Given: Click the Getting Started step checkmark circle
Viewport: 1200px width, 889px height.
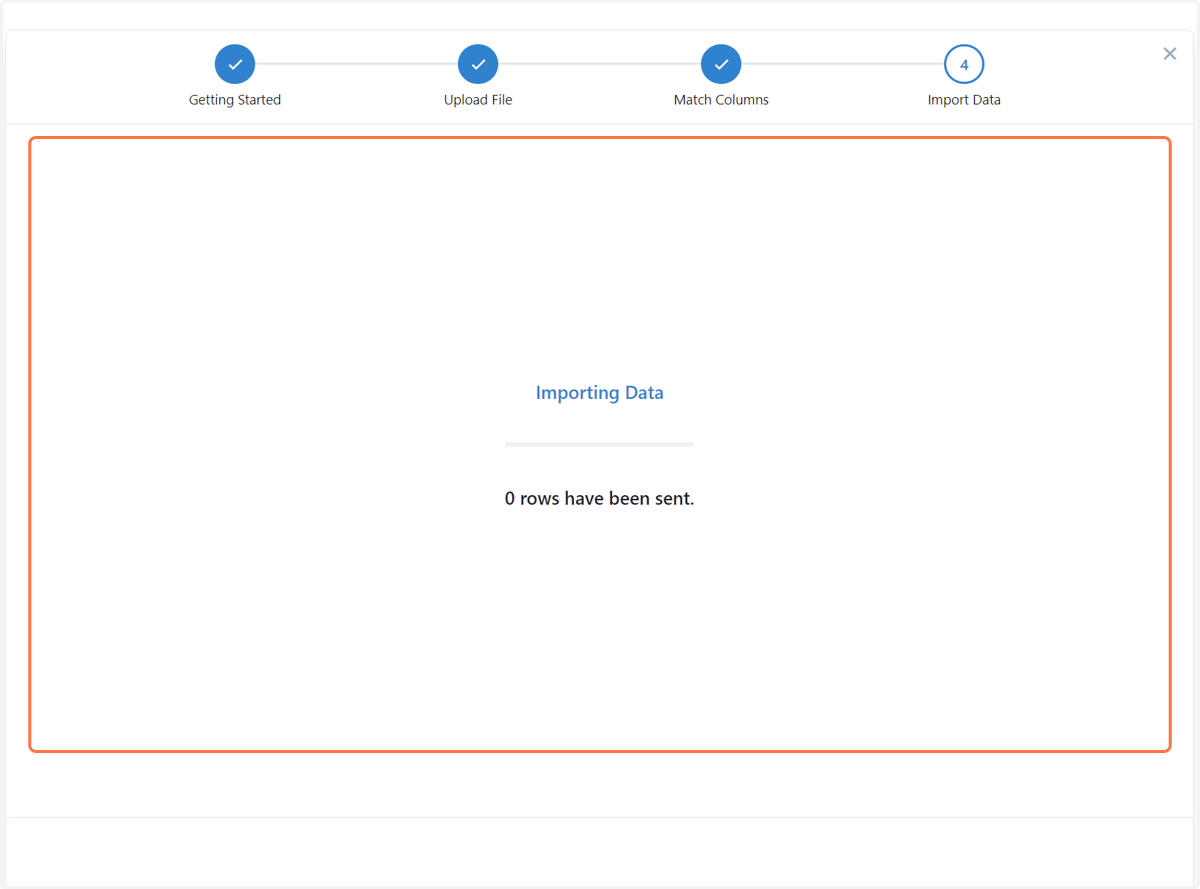Looking at the screenshot, I should [235, 64].
